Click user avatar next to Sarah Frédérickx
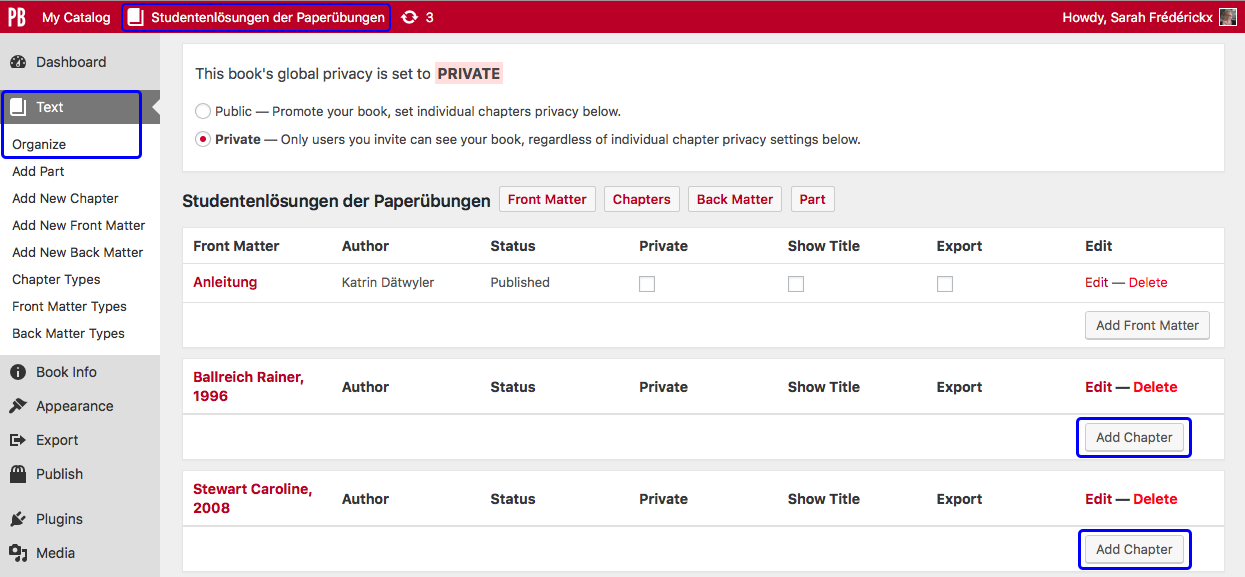The image size is (1245, 577). (1227, 17)
